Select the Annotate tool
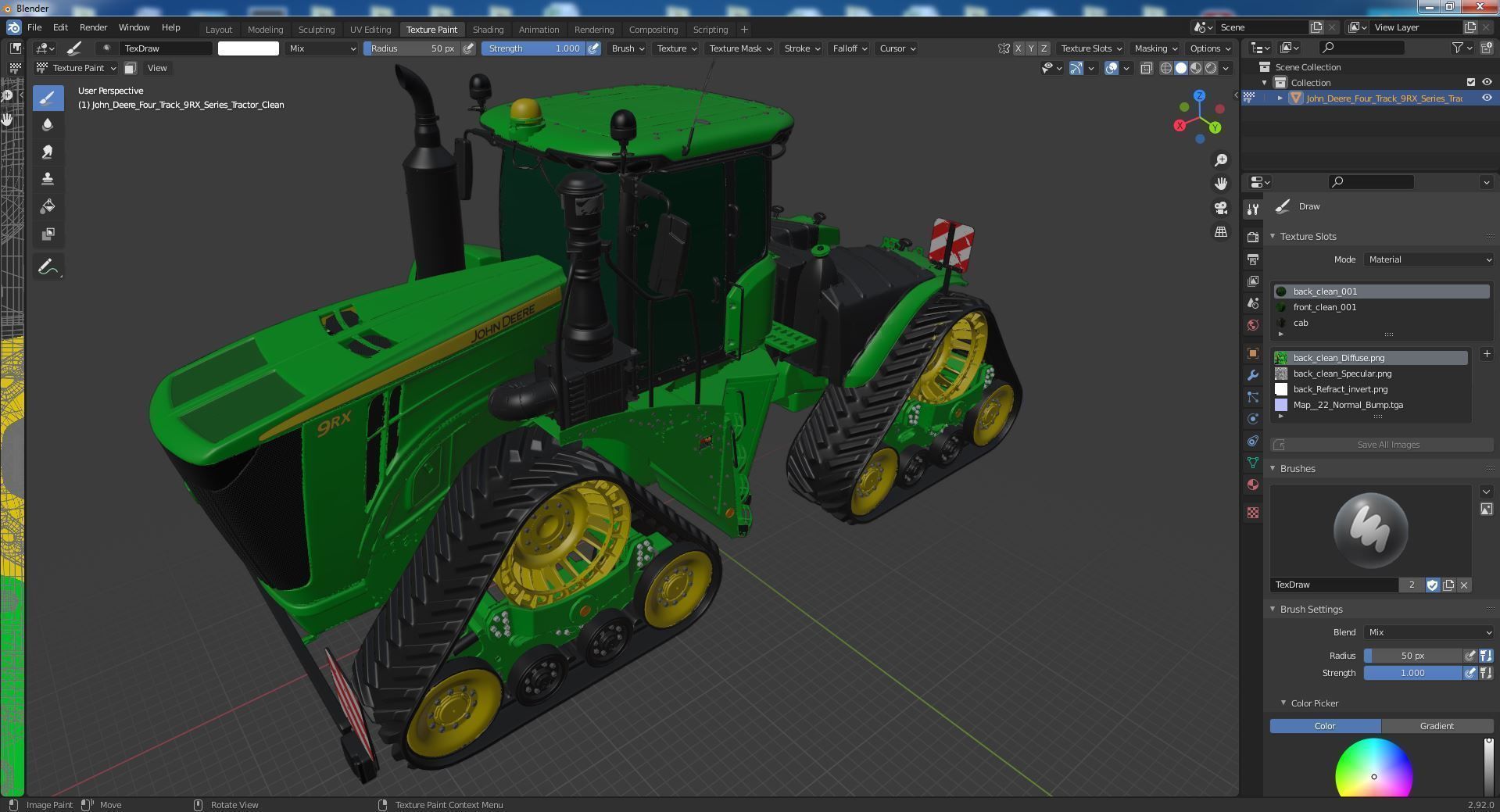 (48, 267)
